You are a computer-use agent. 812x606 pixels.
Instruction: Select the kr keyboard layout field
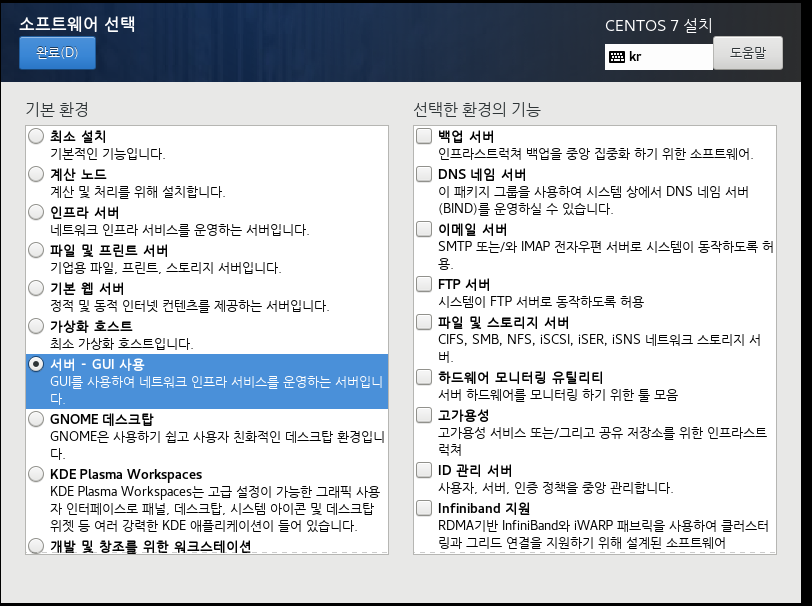pyautogui.click(x=659, y=57)
